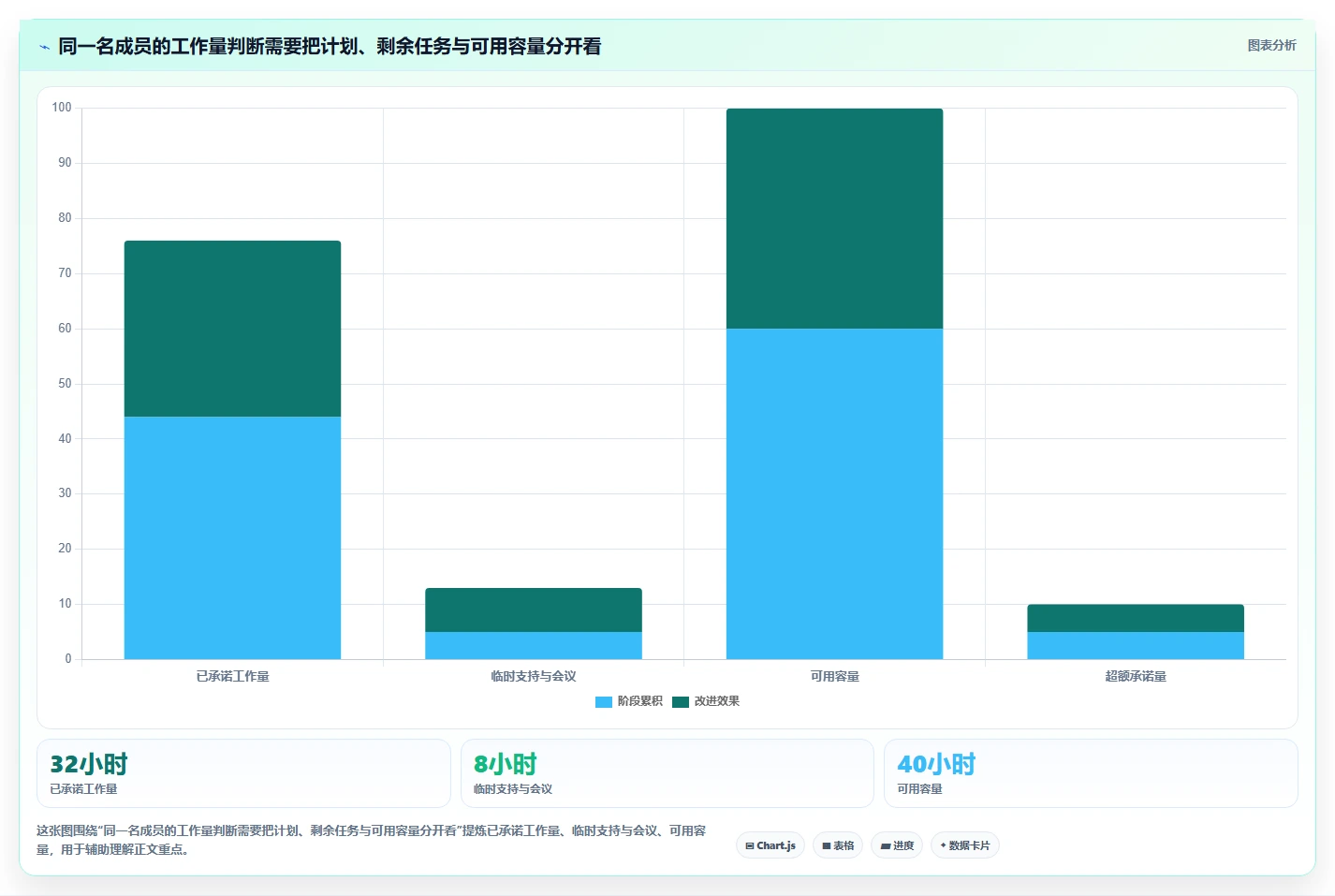Click the green segment of 超额承诺量 bar

[1136, 618]
